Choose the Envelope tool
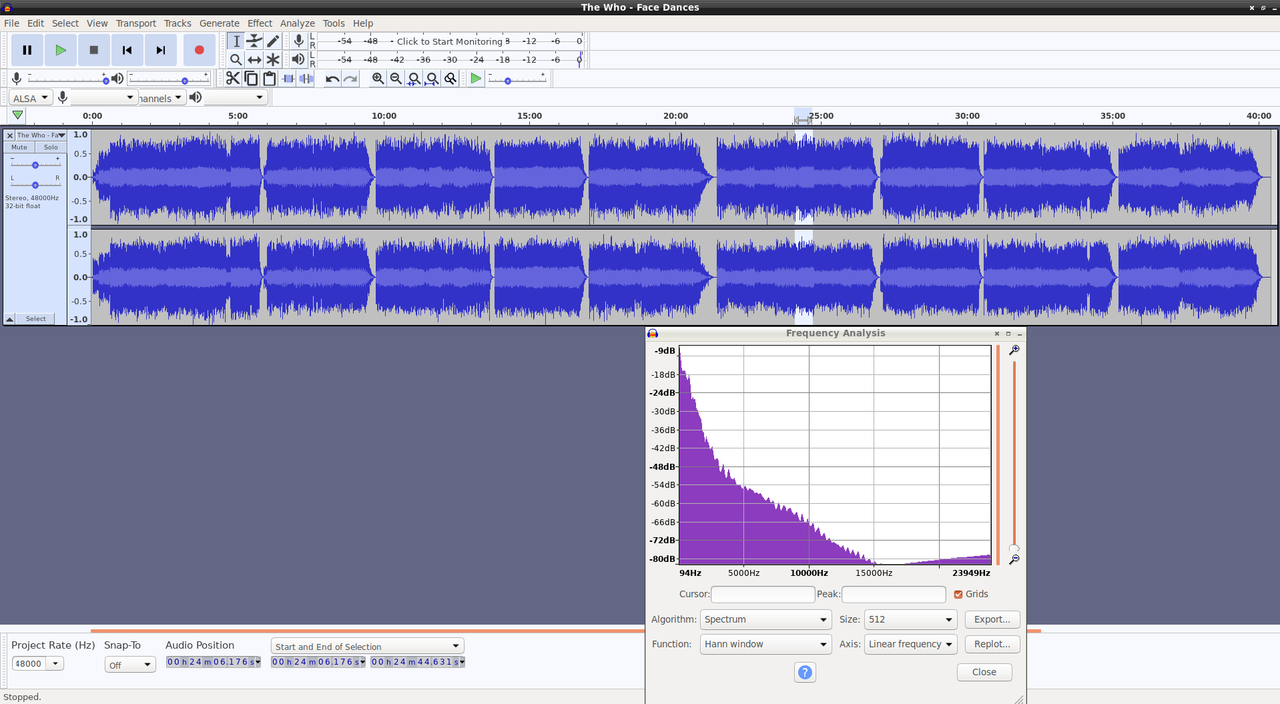Image resolution: width=1280 pixels, height=704 pixels. [x=254, y=41]
